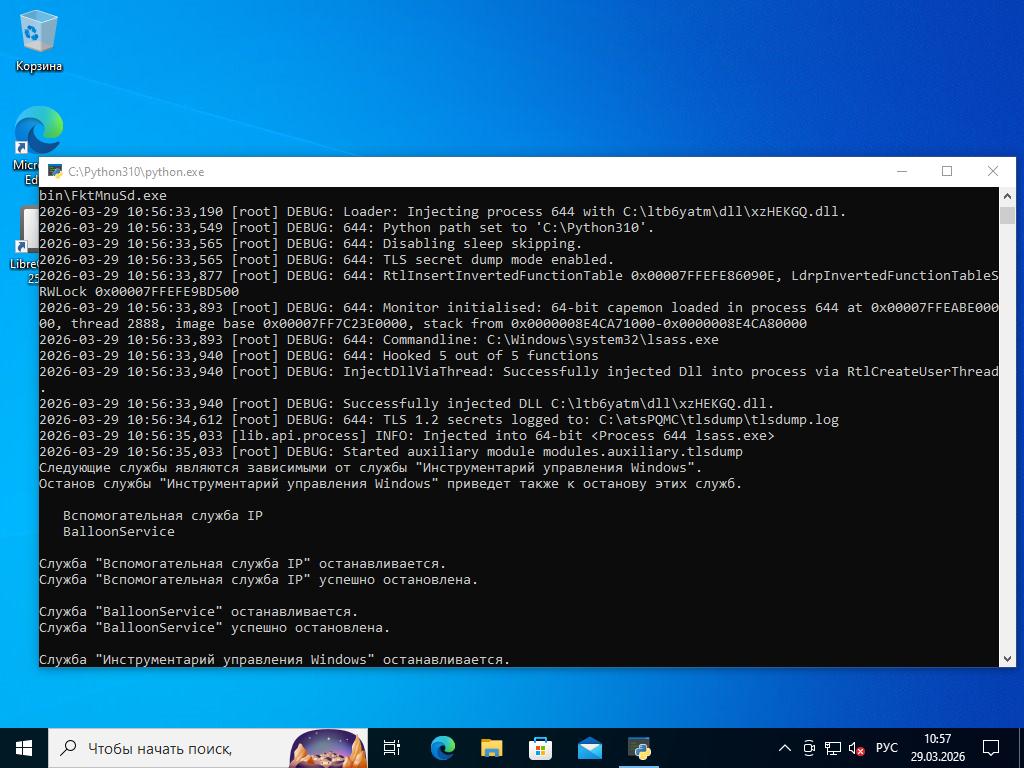Open the notification center in the taskbar
Viewport: 1024px width, 768px height.
pyautogui.click(x=991, y=748)
